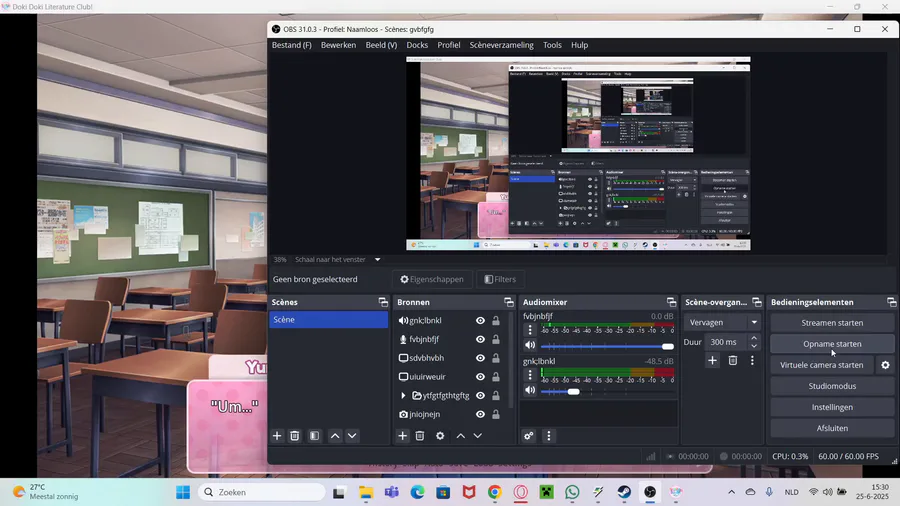This screenshot has width=900, height=506.
Task: Remove the selected scene via its trash icon
Action: tap(294, 436)
